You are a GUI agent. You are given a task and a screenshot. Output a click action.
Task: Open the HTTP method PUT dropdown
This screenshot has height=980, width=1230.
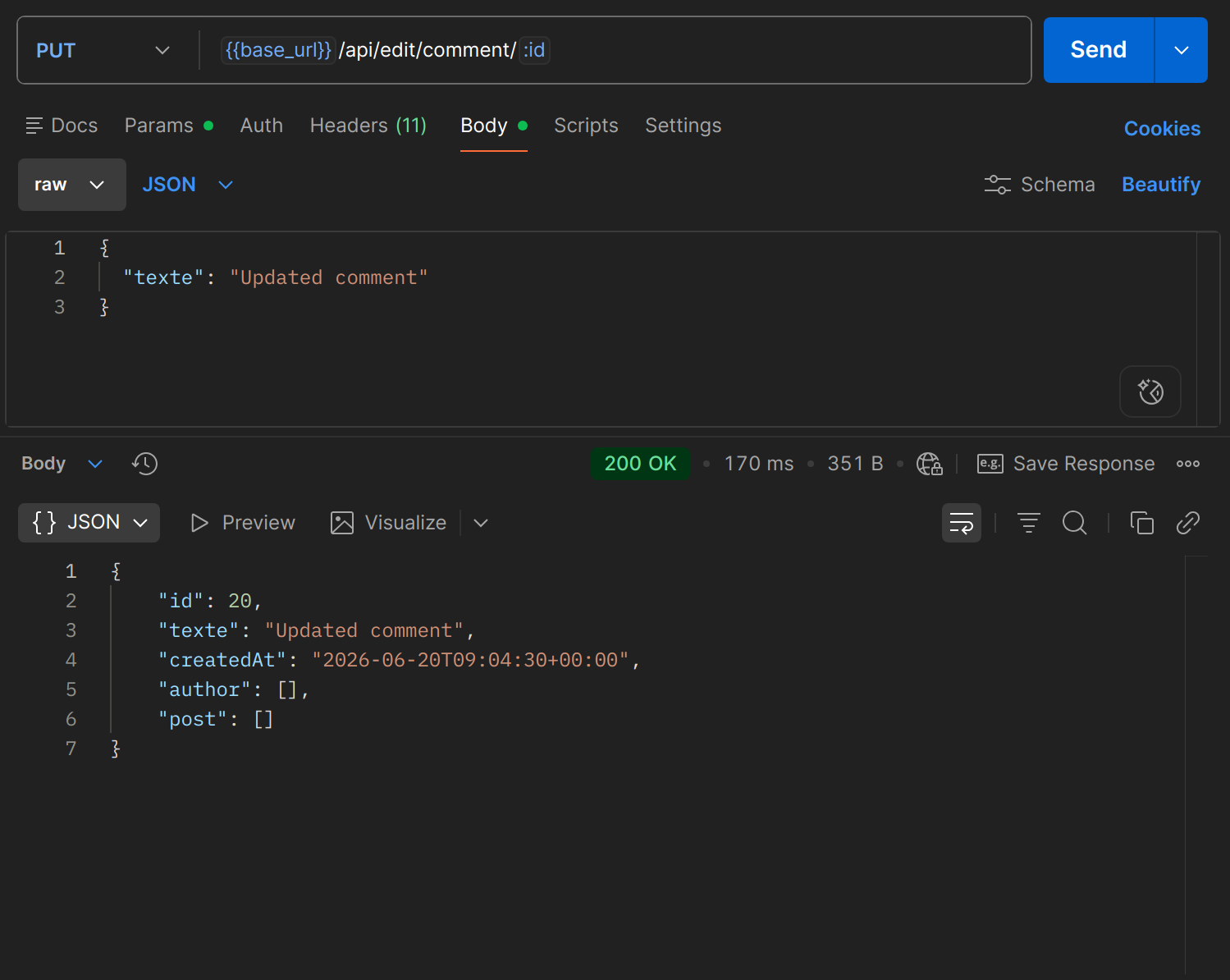point(103,50)
